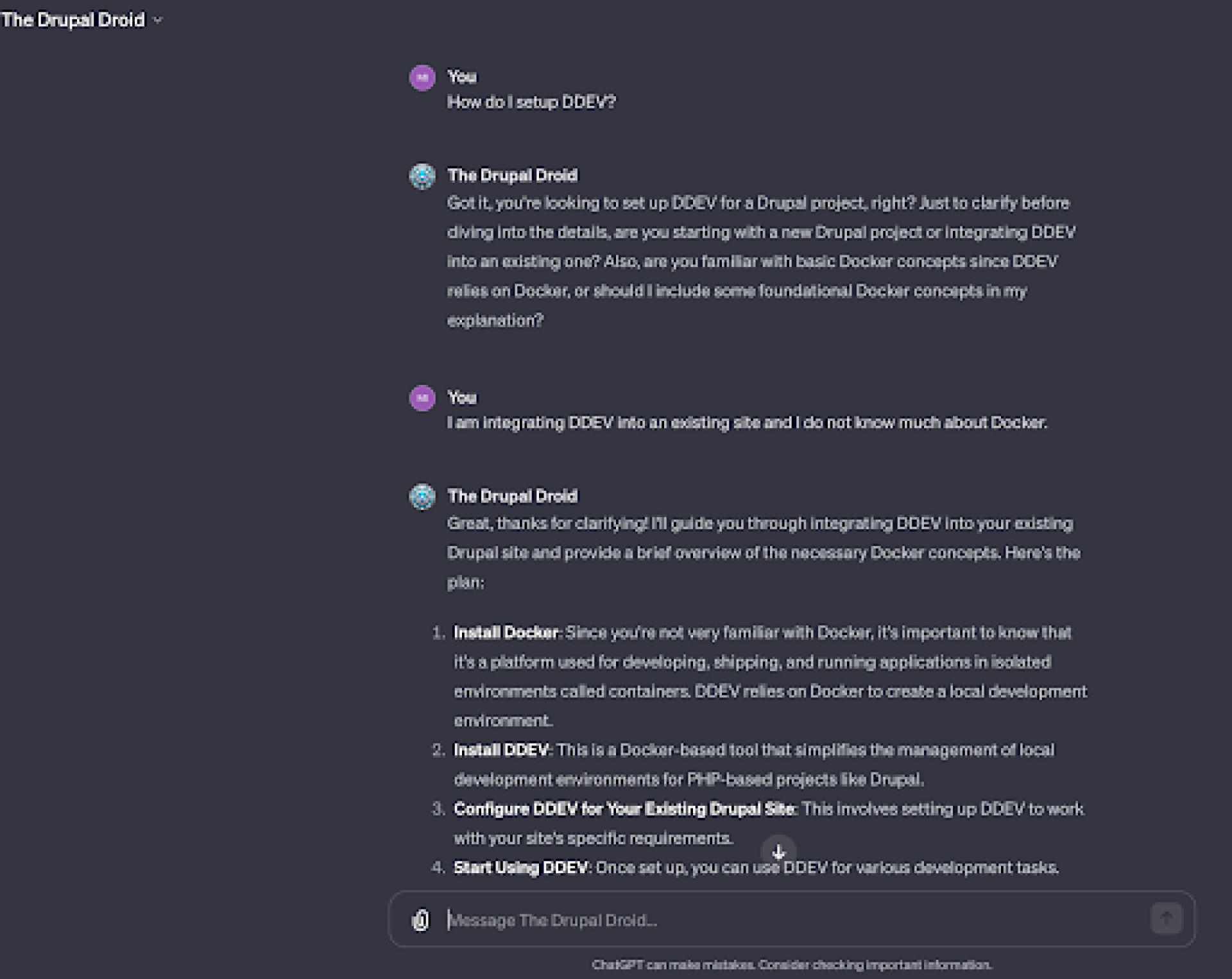Click the send message arrow button
The height and width of the screenshot is (979, 1232).
tap(1166, 919)
